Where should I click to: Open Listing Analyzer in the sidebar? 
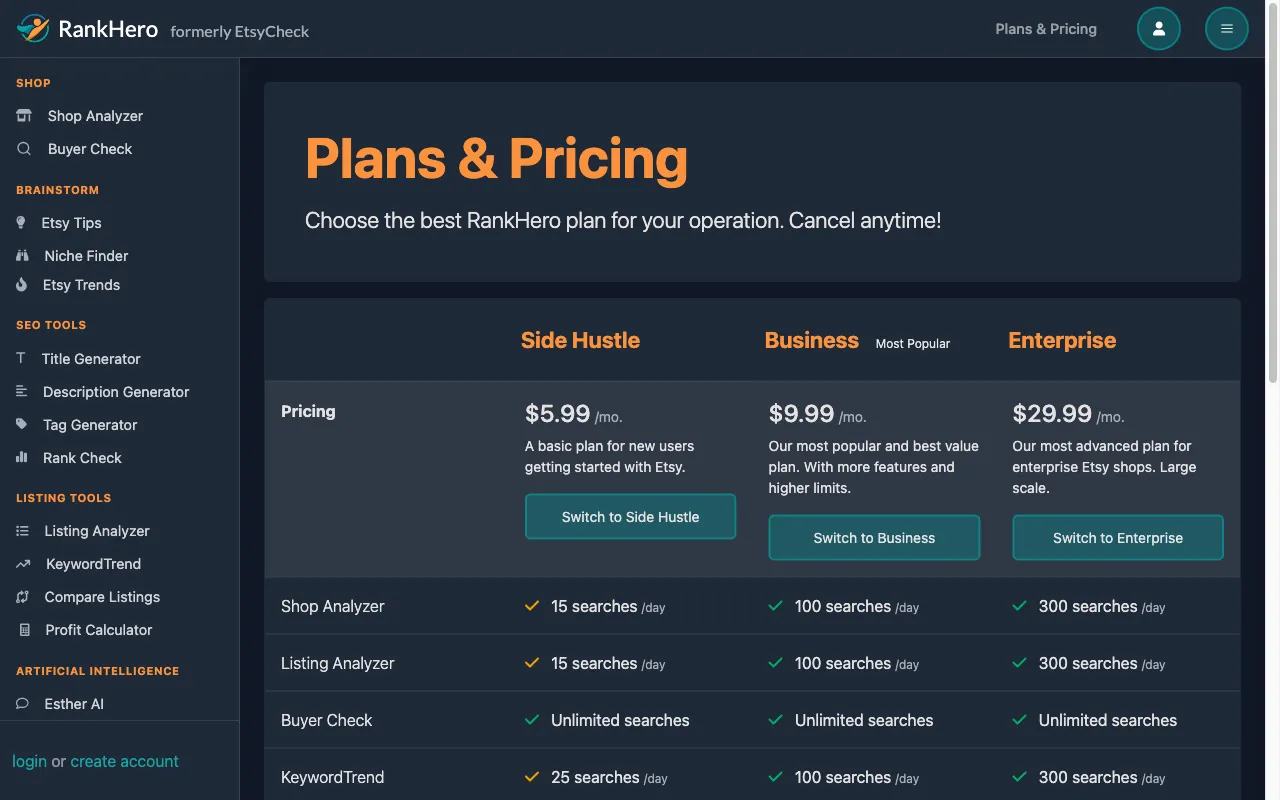pyautogui.click(x=97, y=531)
